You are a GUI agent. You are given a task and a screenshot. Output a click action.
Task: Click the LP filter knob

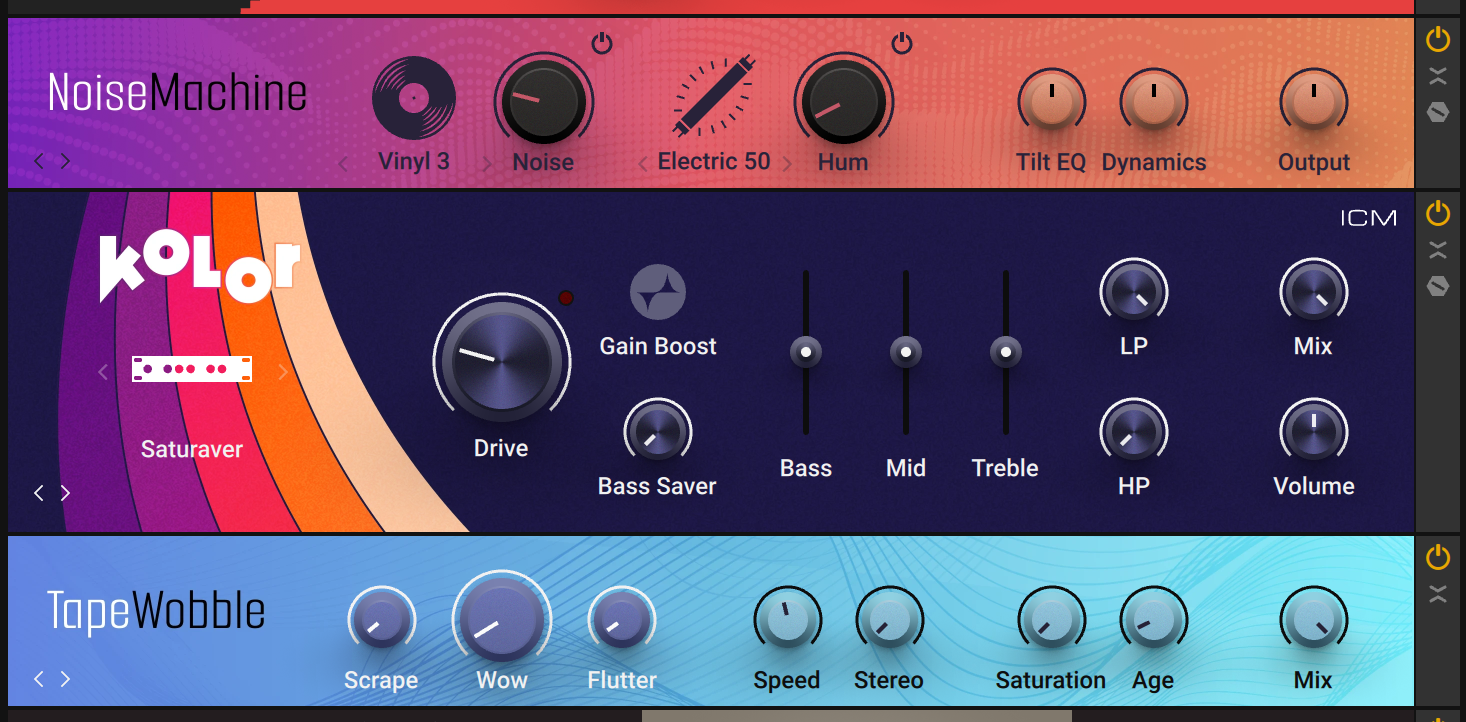[1133, 293]
